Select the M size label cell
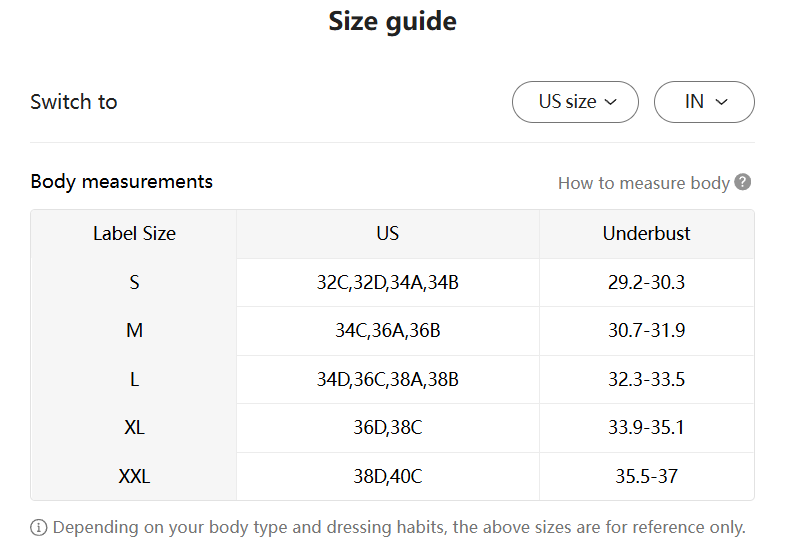 pos(134,330)
